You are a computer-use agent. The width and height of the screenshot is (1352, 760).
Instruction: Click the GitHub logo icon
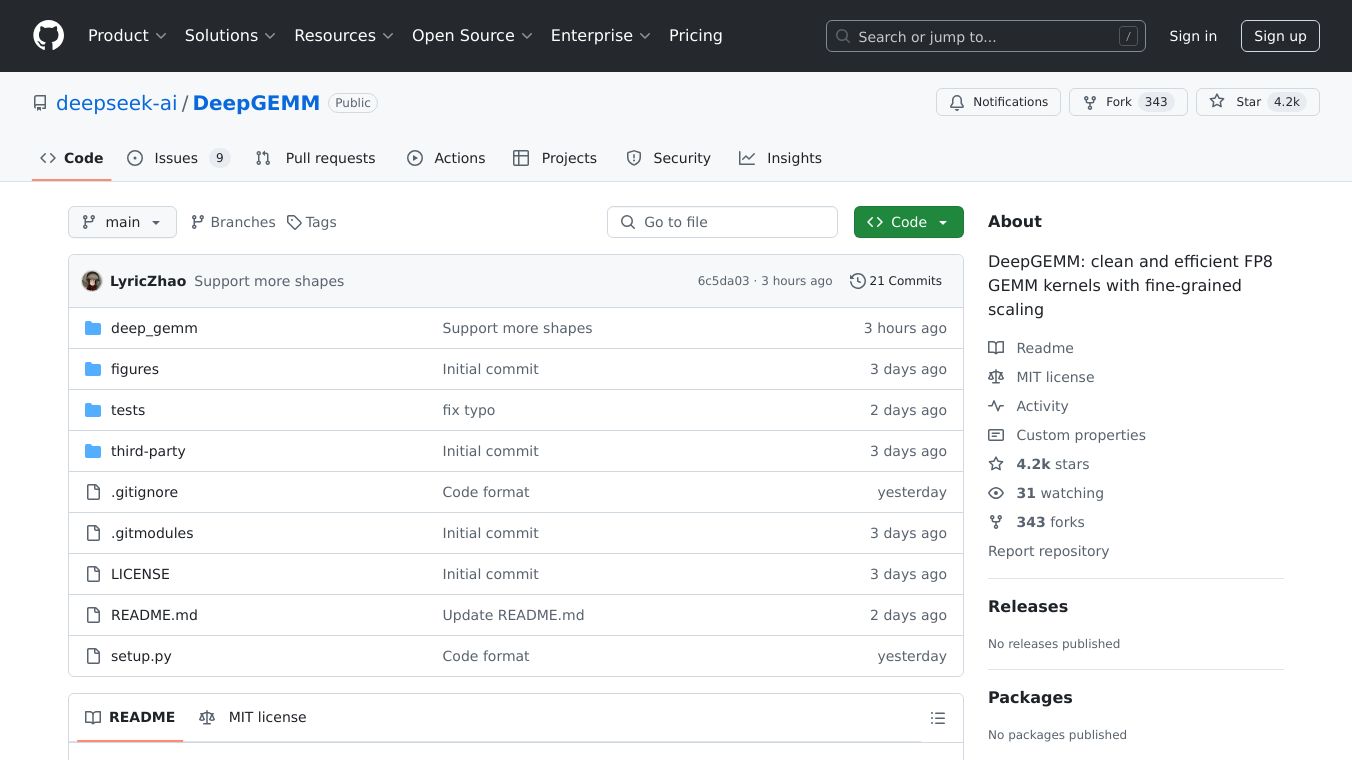(48, 36)
